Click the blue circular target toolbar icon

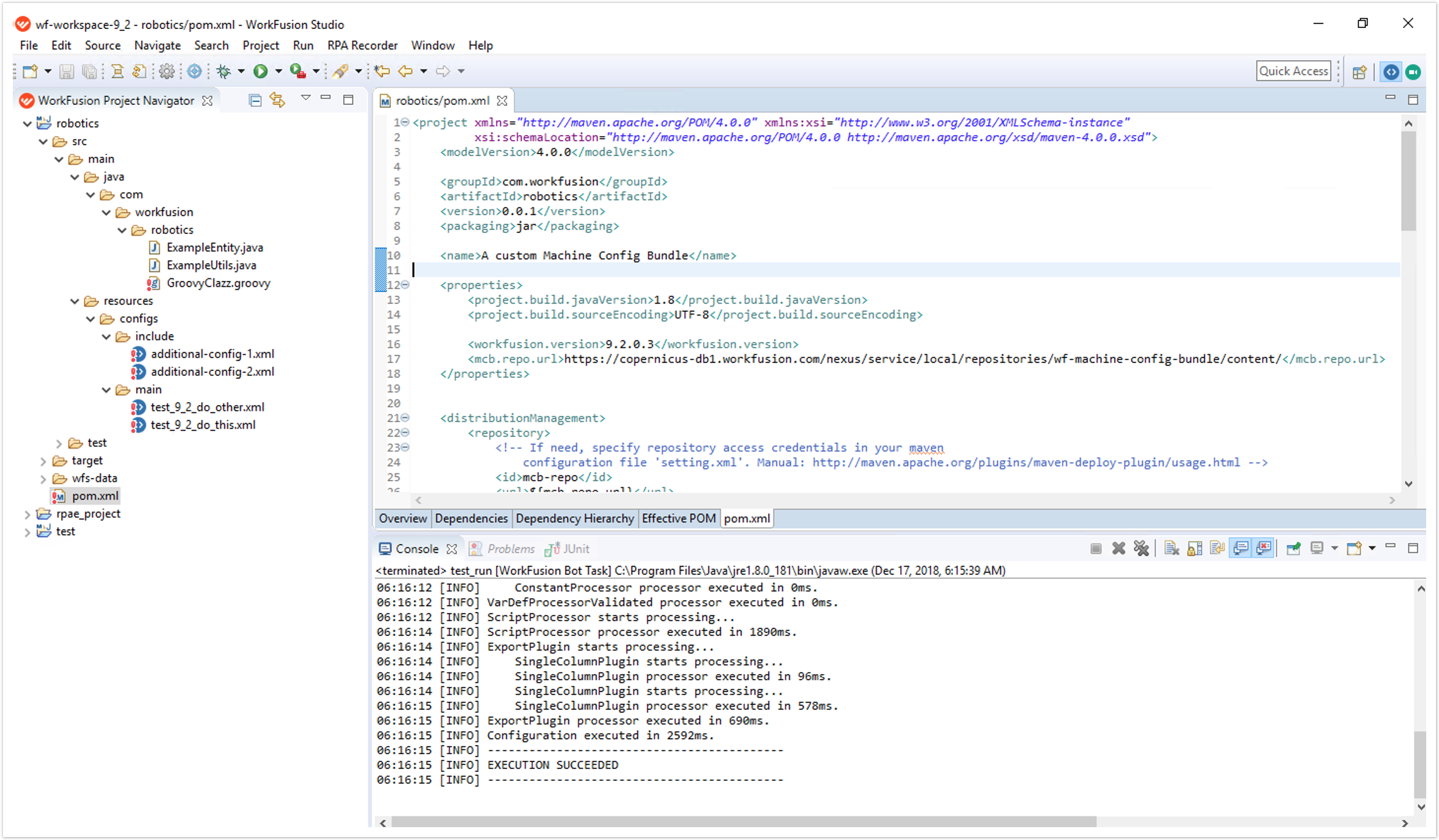coord(195,71)
